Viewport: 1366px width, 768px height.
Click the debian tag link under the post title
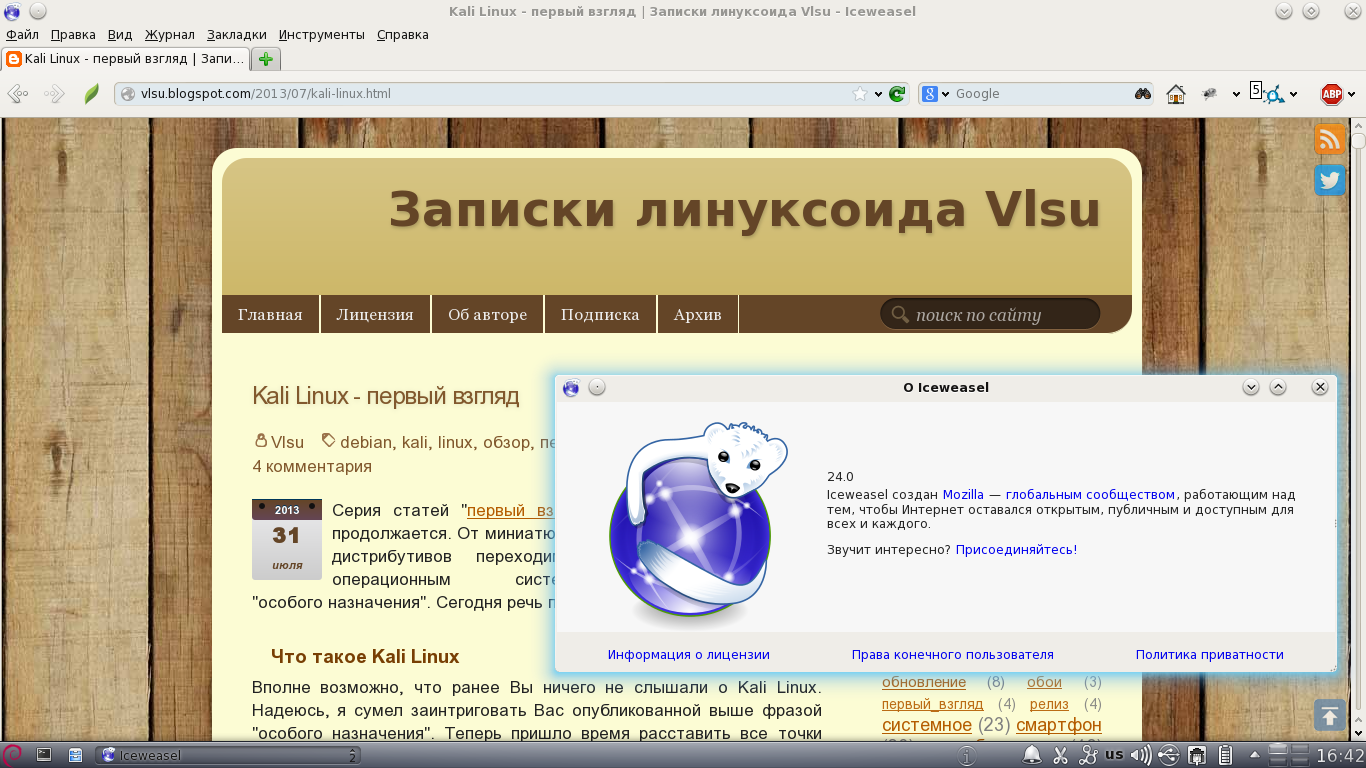pos(367,442)
